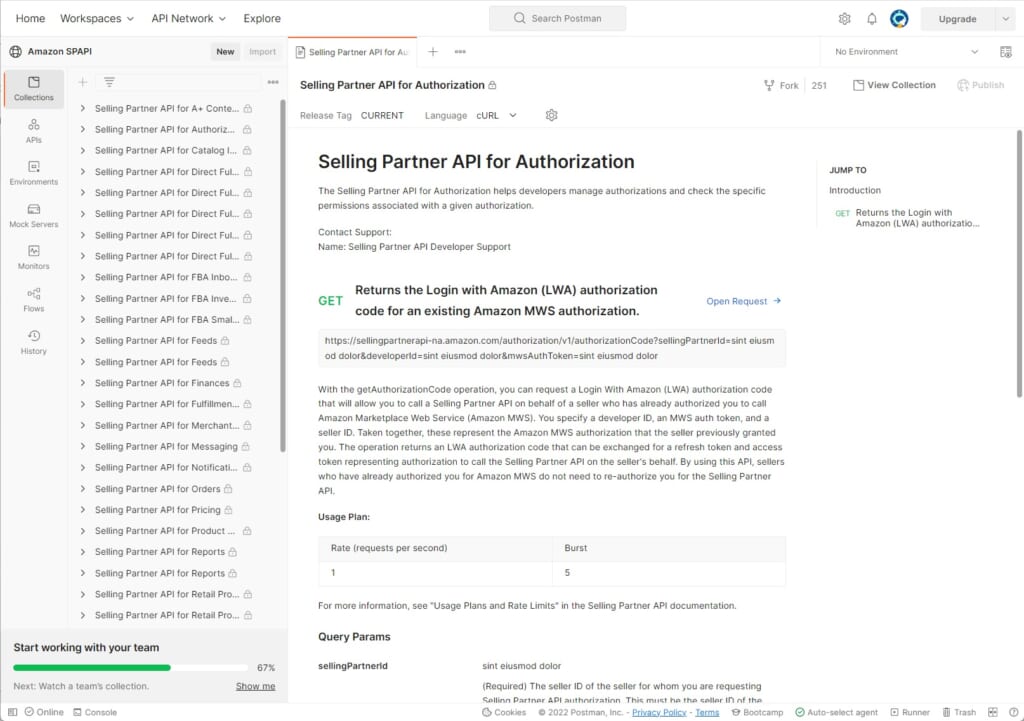Open the No Environment selector
This screenshot has width=1024, height=721.
pos(906,52)
